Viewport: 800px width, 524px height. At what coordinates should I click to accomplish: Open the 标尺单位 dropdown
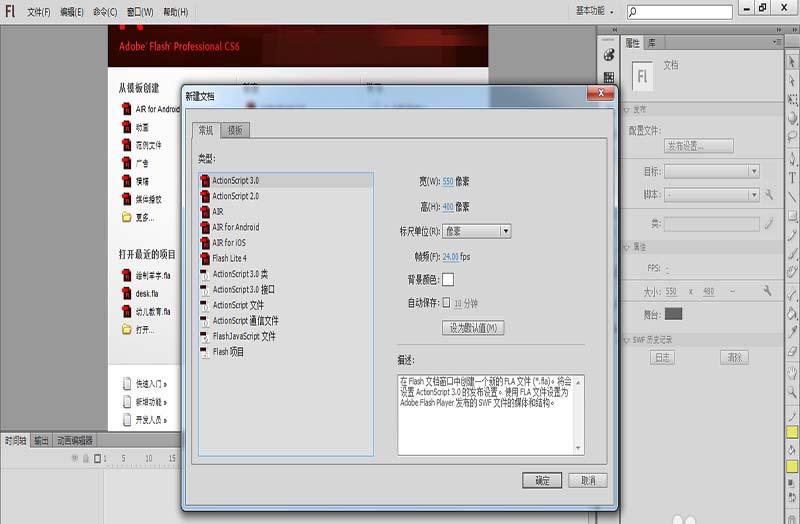477,231
